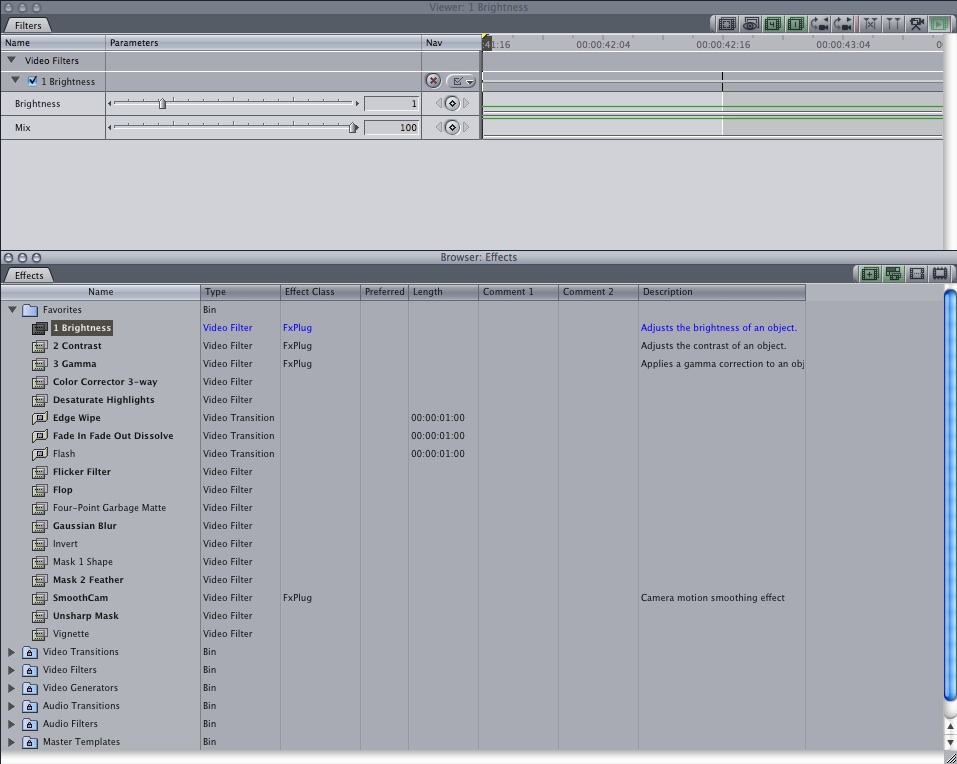Switch to the Filters tab
The height and width of the screenshot is (764, 957).
tap(28, 25)
